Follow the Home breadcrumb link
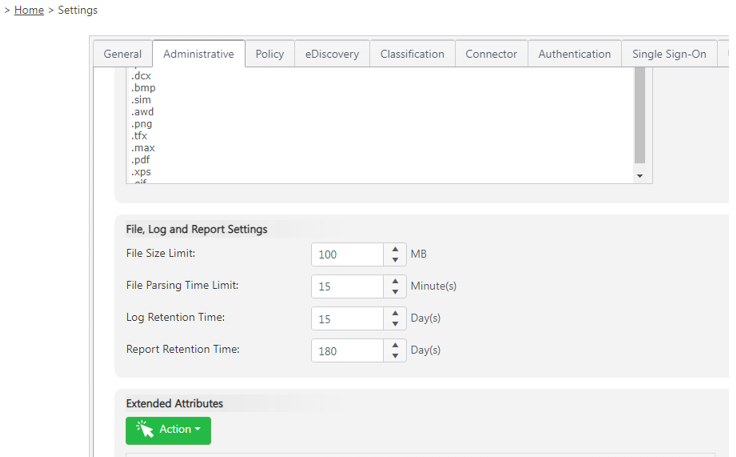Viewport: 736px width, 457px height. click(29, 10)
